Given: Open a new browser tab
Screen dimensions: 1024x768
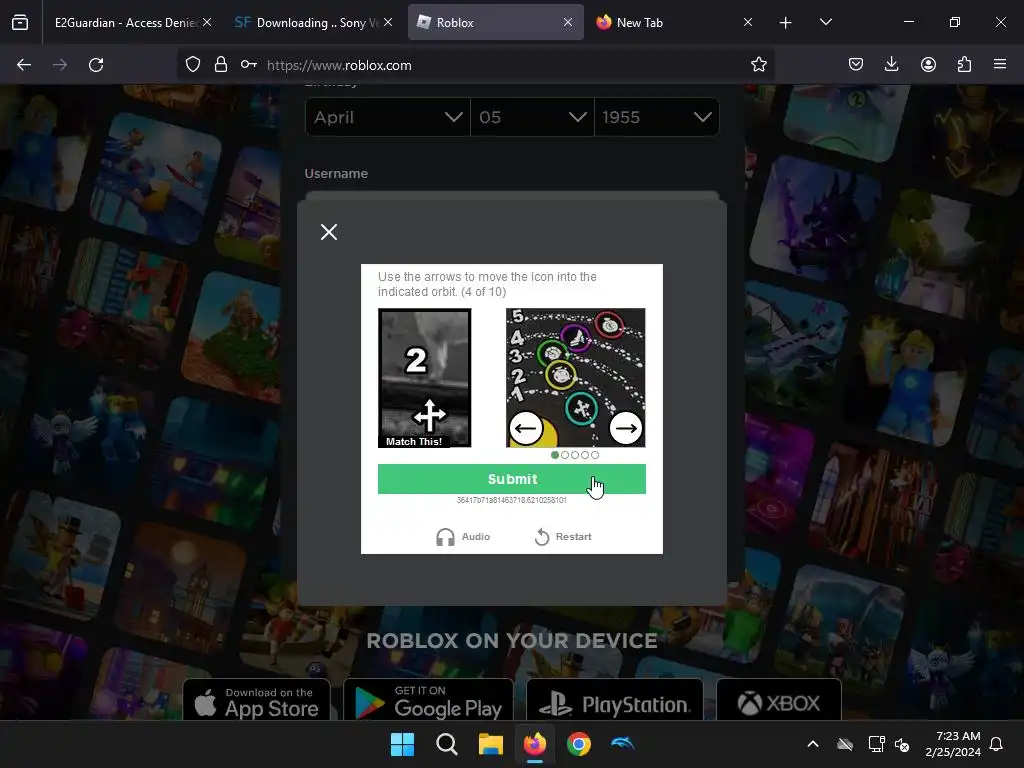Looking at the screenshot, I should [x=786, y=23].
